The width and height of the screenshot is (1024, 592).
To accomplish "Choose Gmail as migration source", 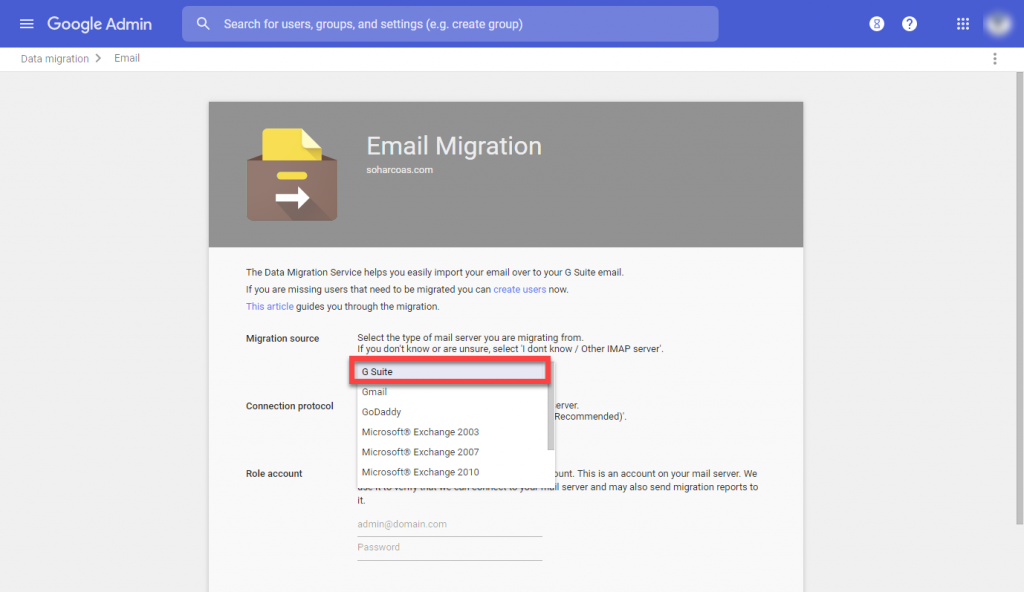I will click(x=453, y=391).
